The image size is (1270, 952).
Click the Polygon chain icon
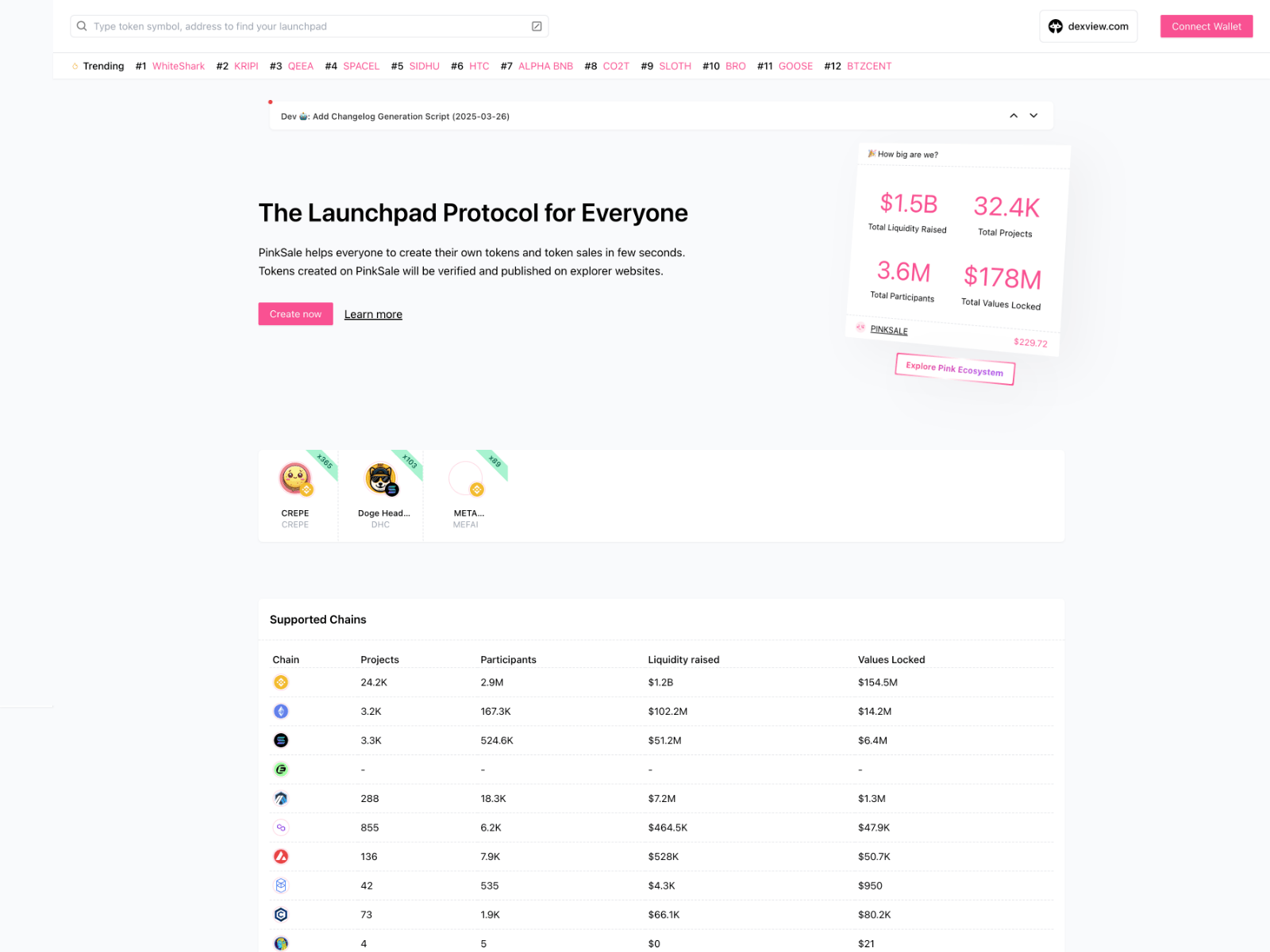click(x=281, y=827)
